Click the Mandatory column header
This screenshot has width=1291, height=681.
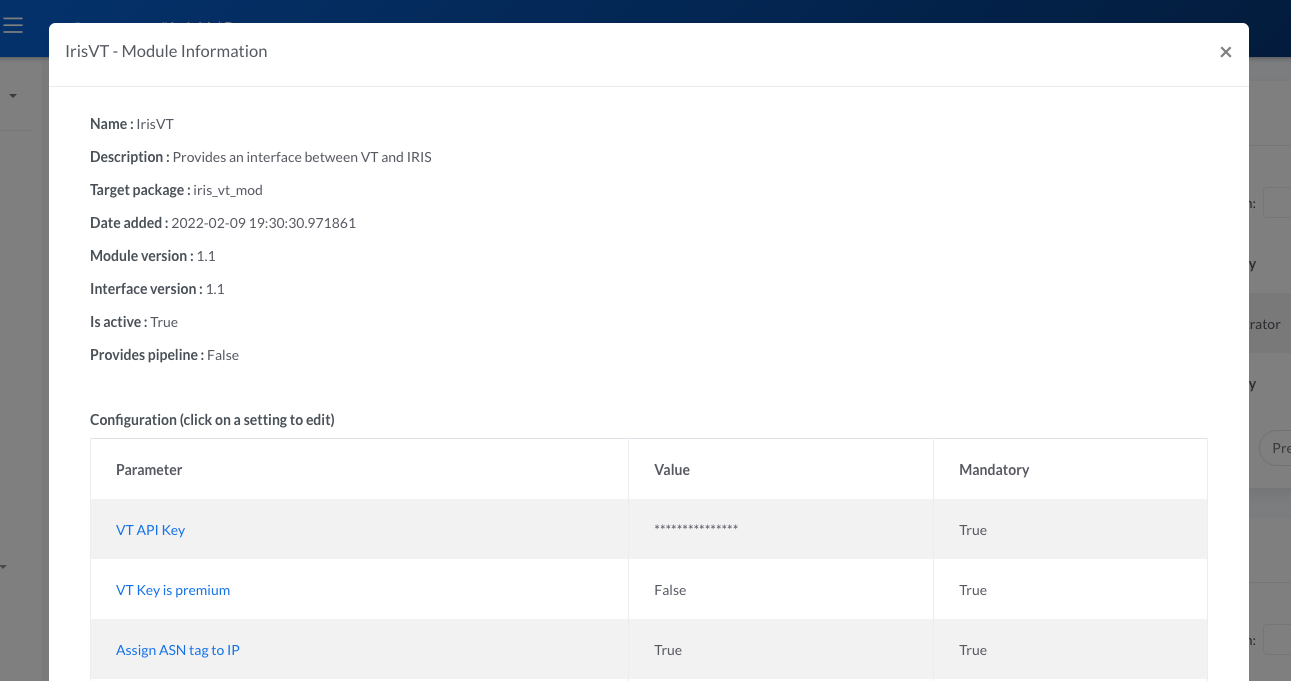(x=993, y=469)
